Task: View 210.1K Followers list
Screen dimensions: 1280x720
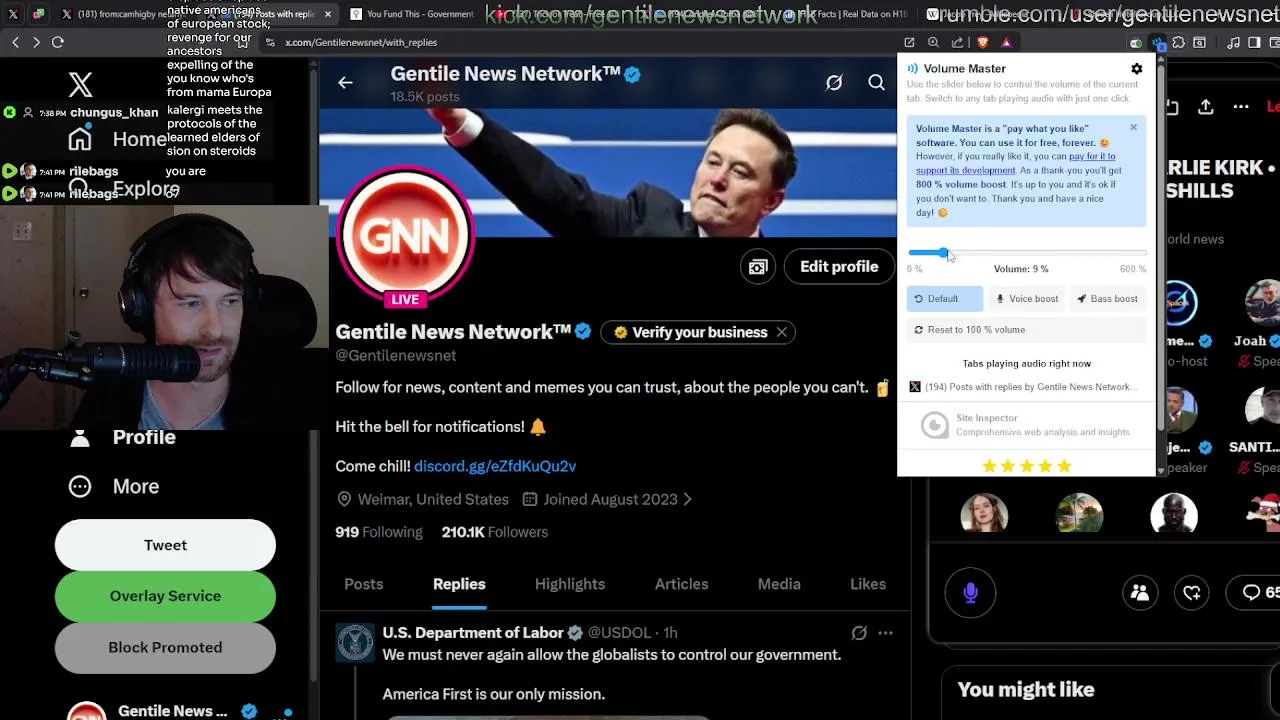Action: [x=495, y=532]
